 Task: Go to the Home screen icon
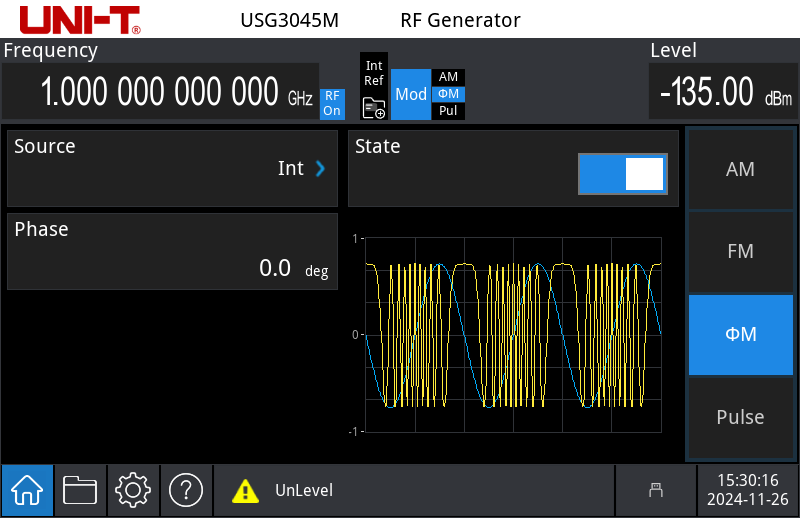click(27, 490)
